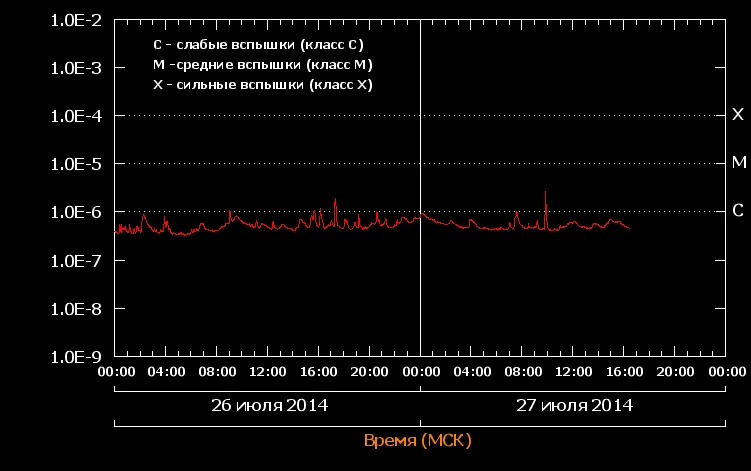Click the 1.0E-4 y-axis label
This screenshot has height=471, width=751.
click(76, 116)
